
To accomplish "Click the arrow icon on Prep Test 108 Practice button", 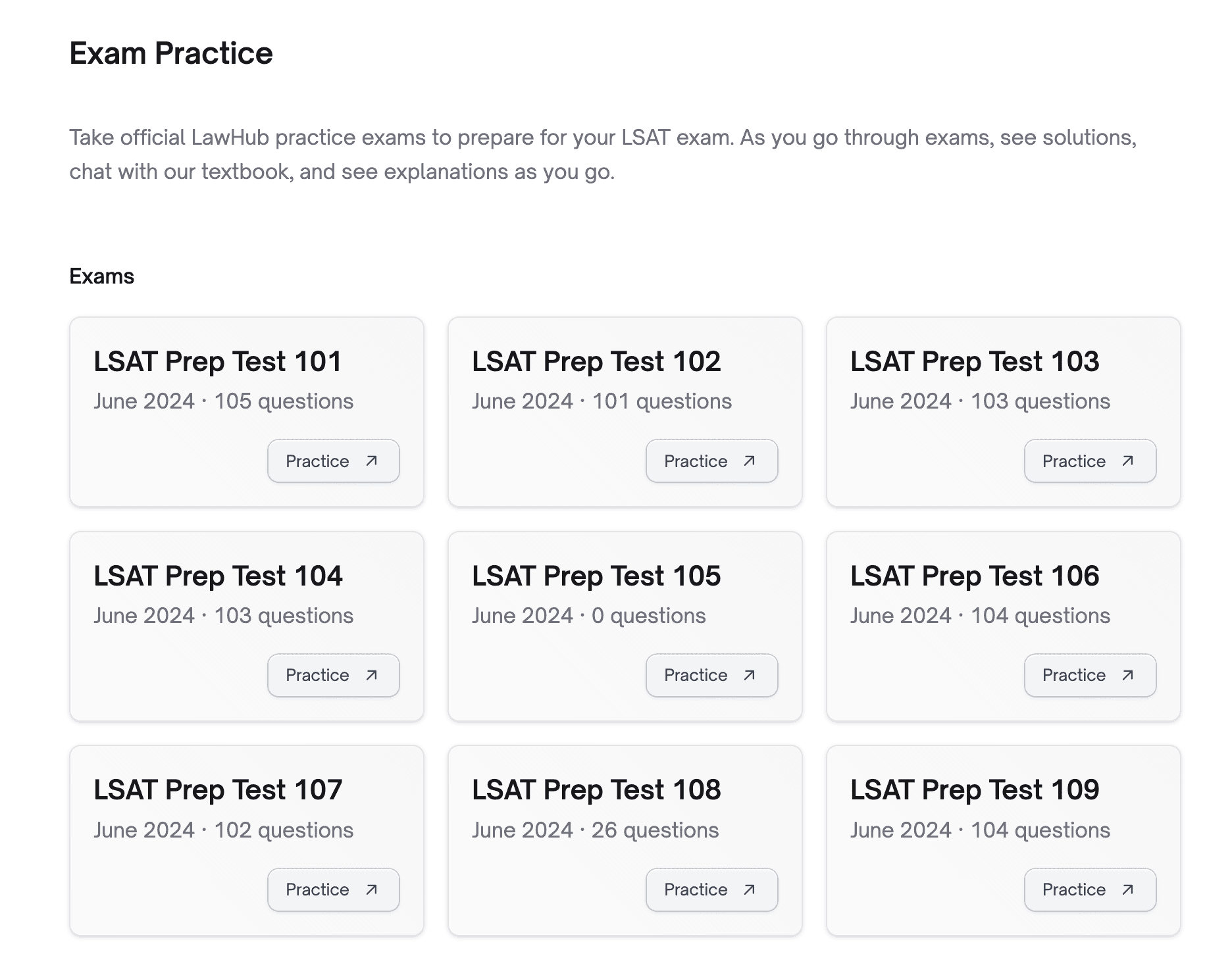I will tap(749, 890).
